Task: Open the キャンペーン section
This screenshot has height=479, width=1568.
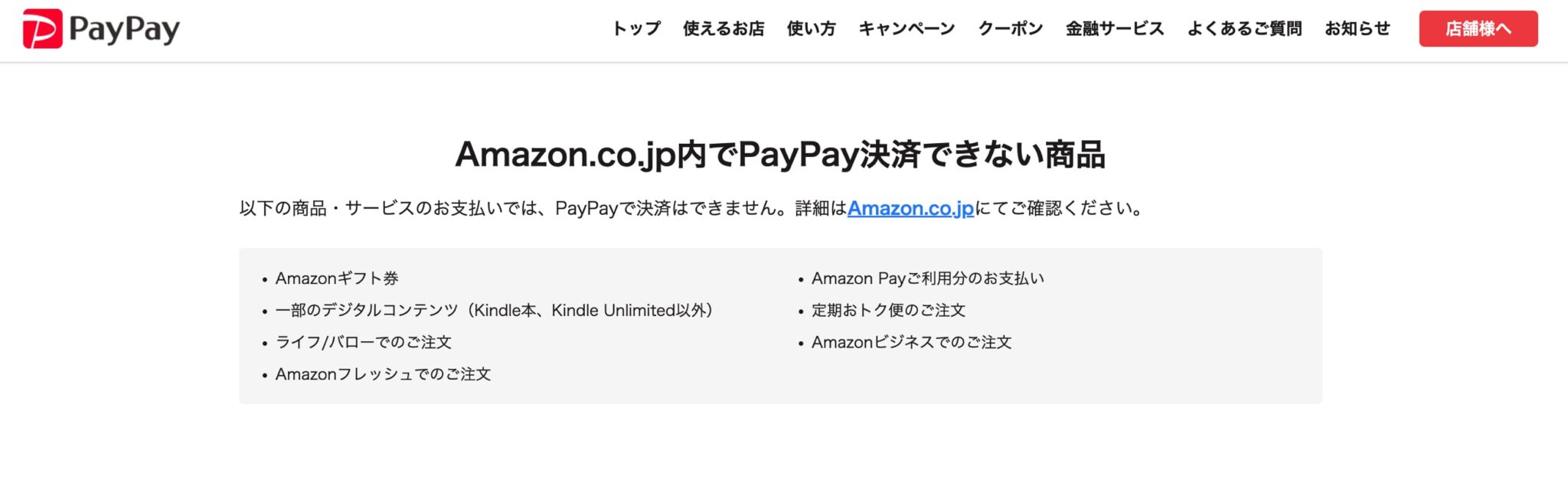Action: (x=907, y=28)
